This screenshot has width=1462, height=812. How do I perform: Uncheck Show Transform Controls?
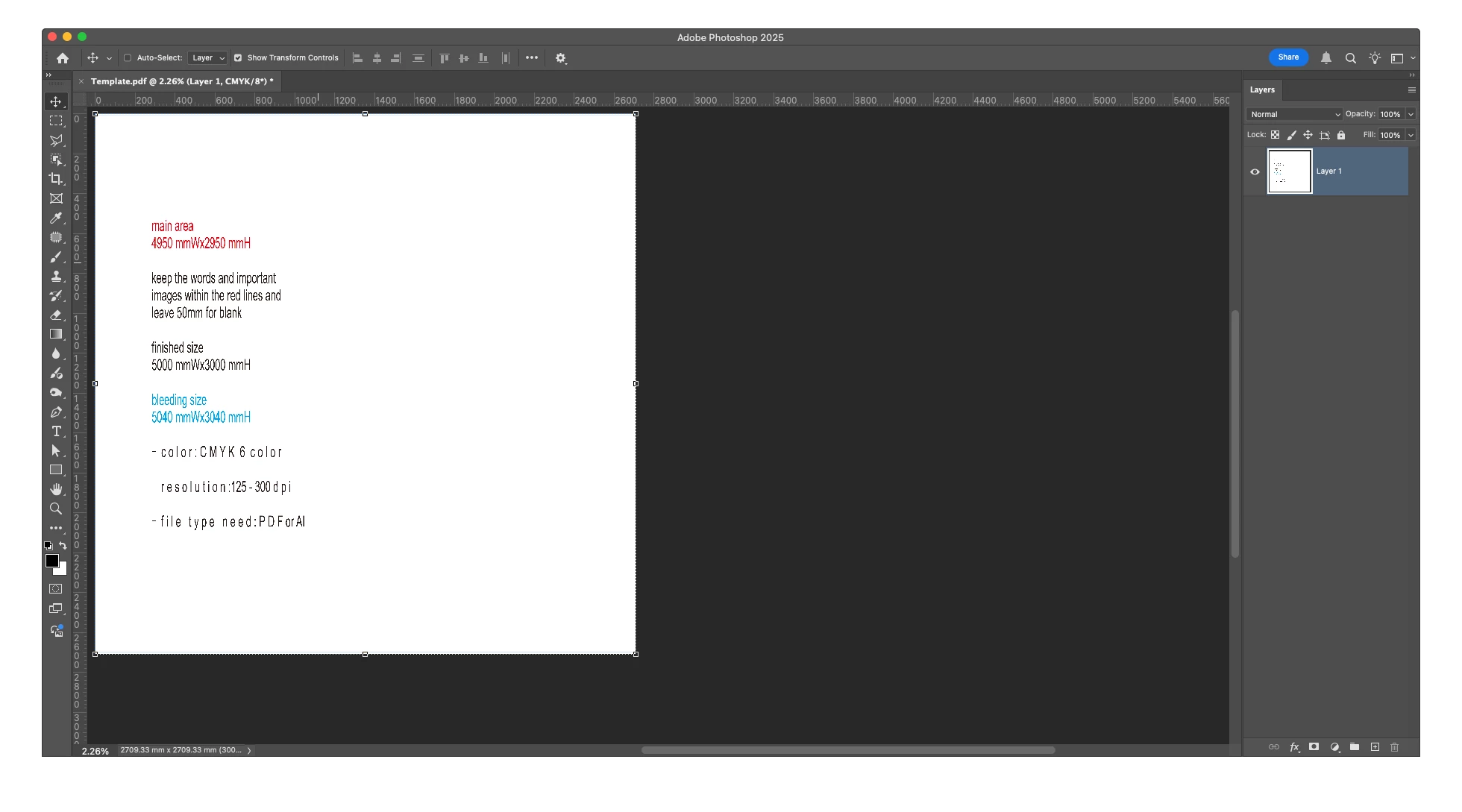(x=238, y=58)
